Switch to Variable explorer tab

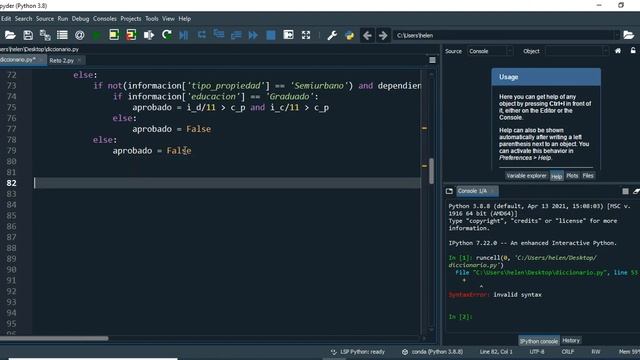coord(526,176)
